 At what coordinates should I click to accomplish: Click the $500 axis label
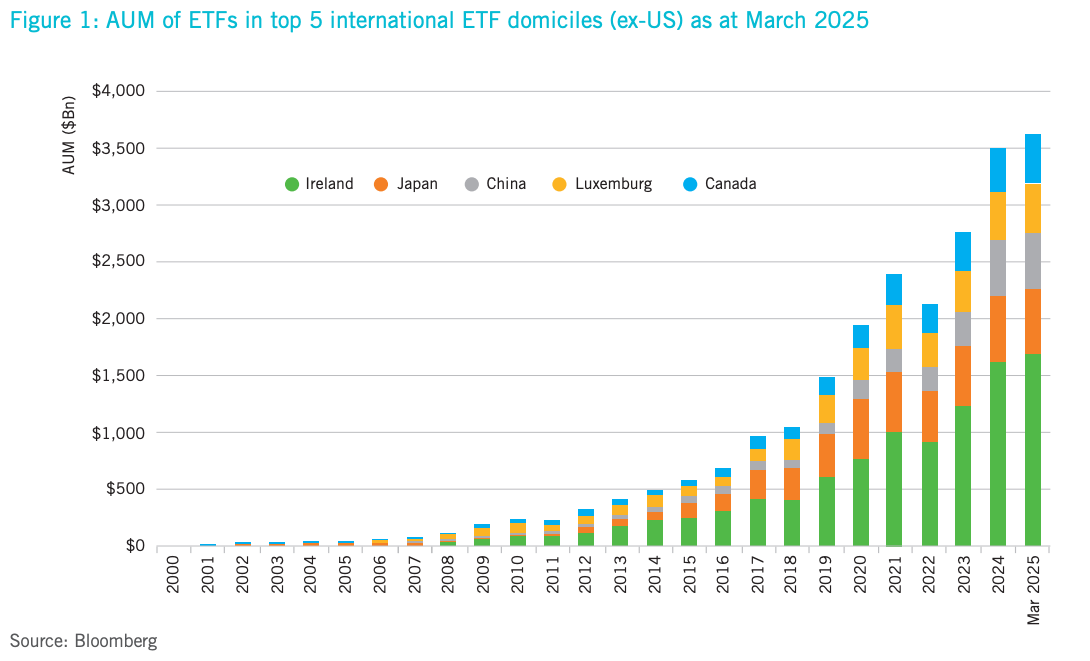(125, 489)
